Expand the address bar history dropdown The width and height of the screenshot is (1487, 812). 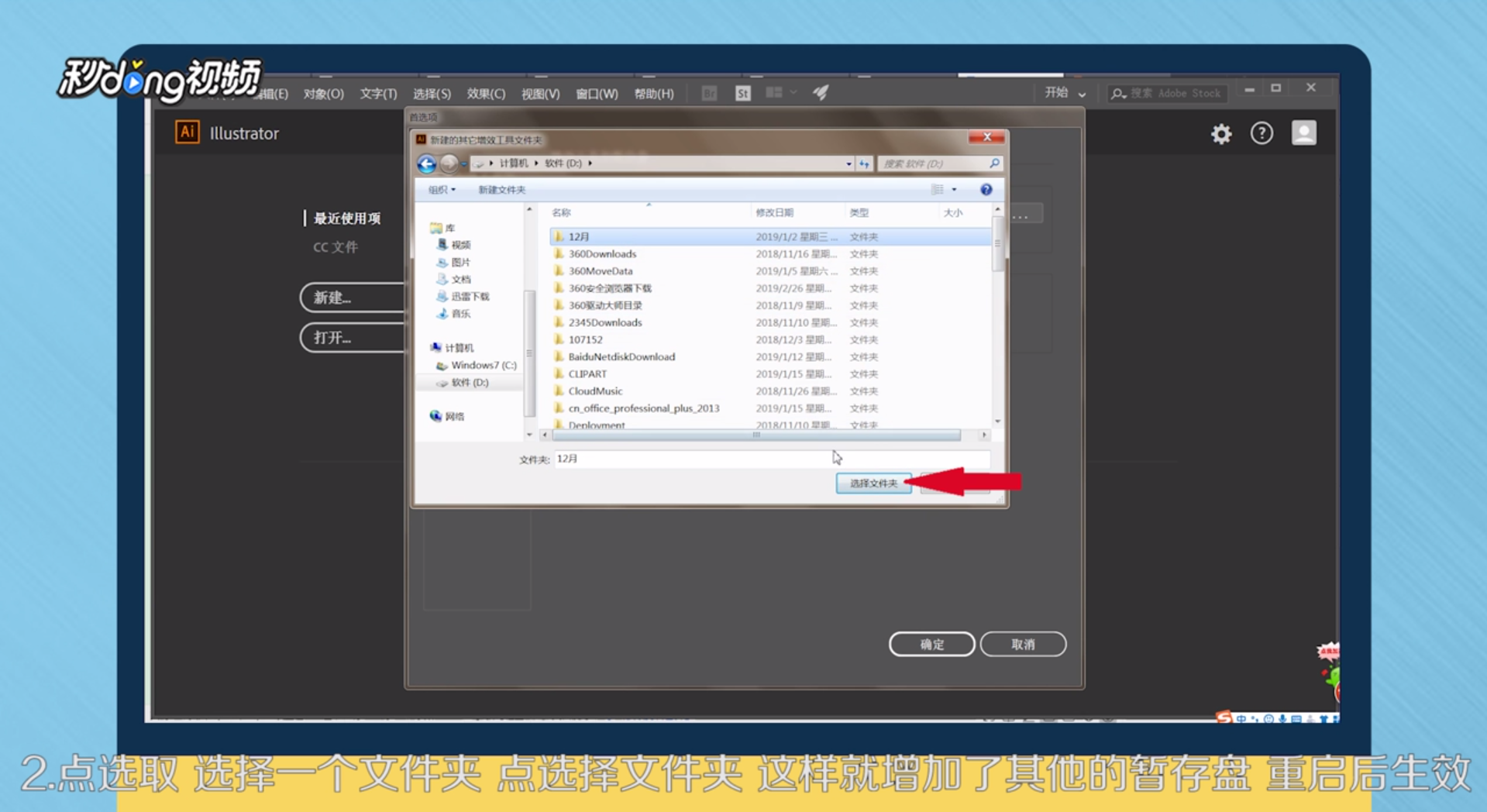pos(848,163)
